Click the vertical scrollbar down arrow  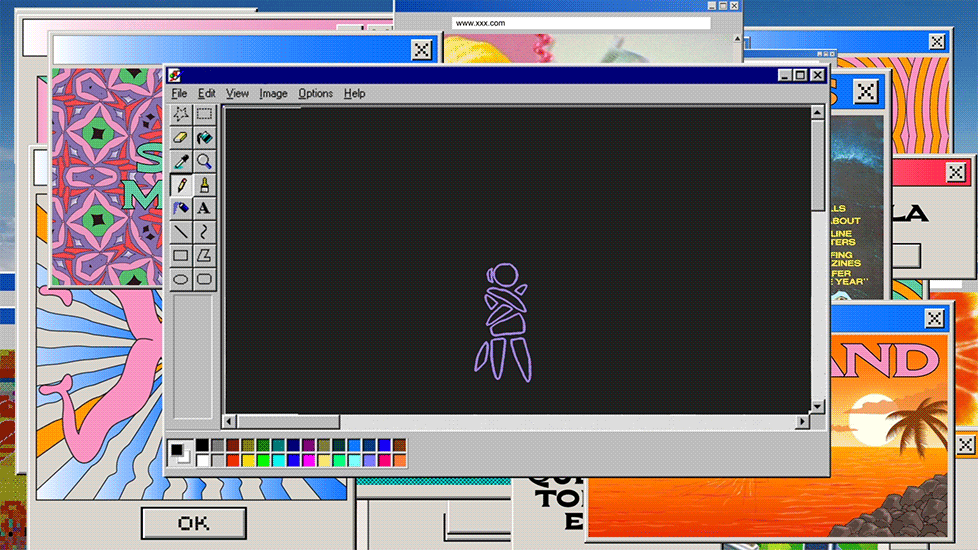pyautogui.click(x=817, y=407)
